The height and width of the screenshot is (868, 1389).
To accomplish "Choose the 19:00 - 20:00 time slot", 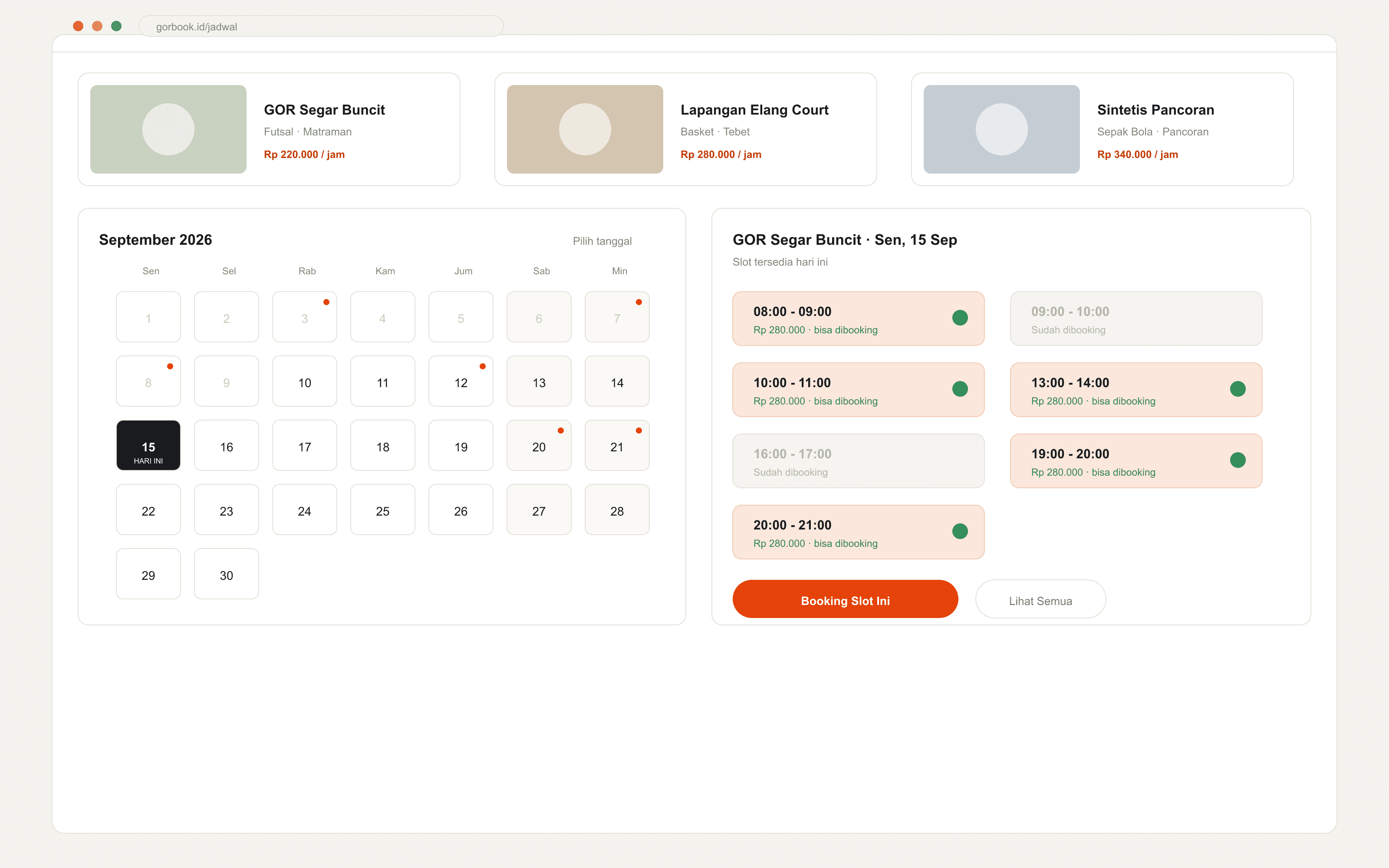I will coord(1136,461).
